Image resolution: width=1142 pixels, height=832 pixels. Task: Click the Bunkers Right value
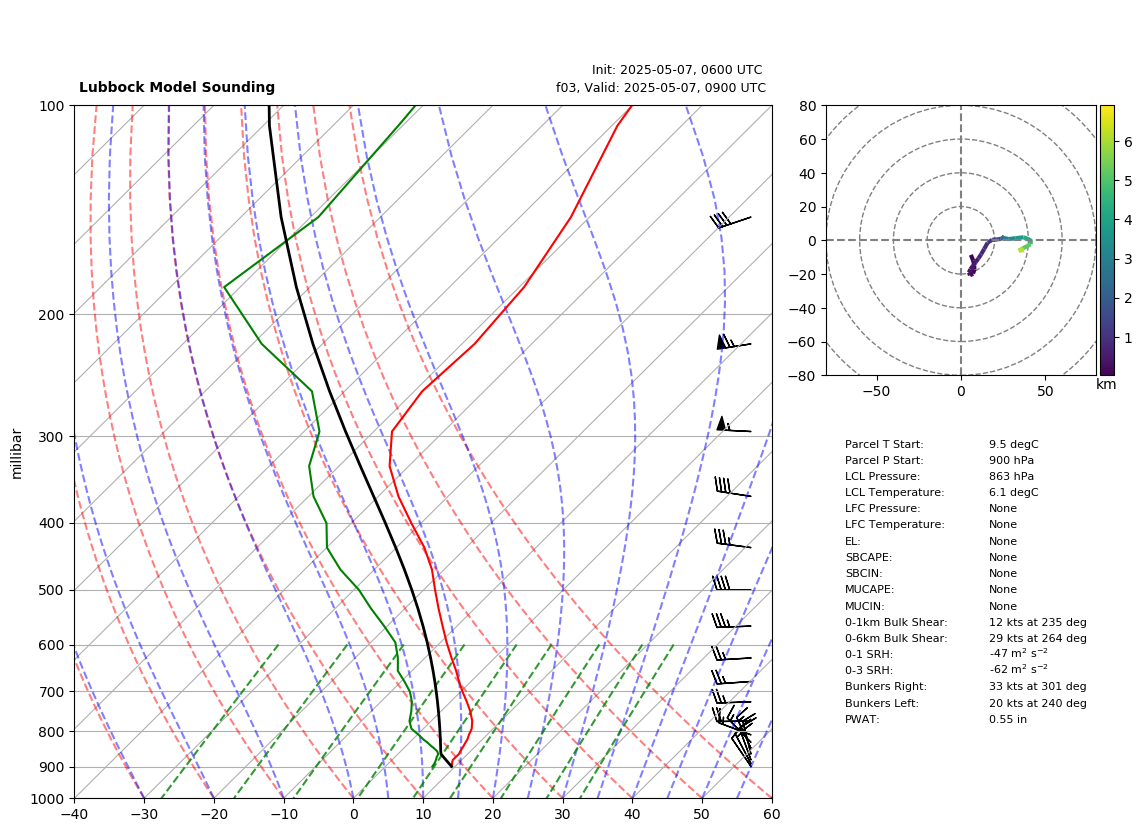point(1037,686)
